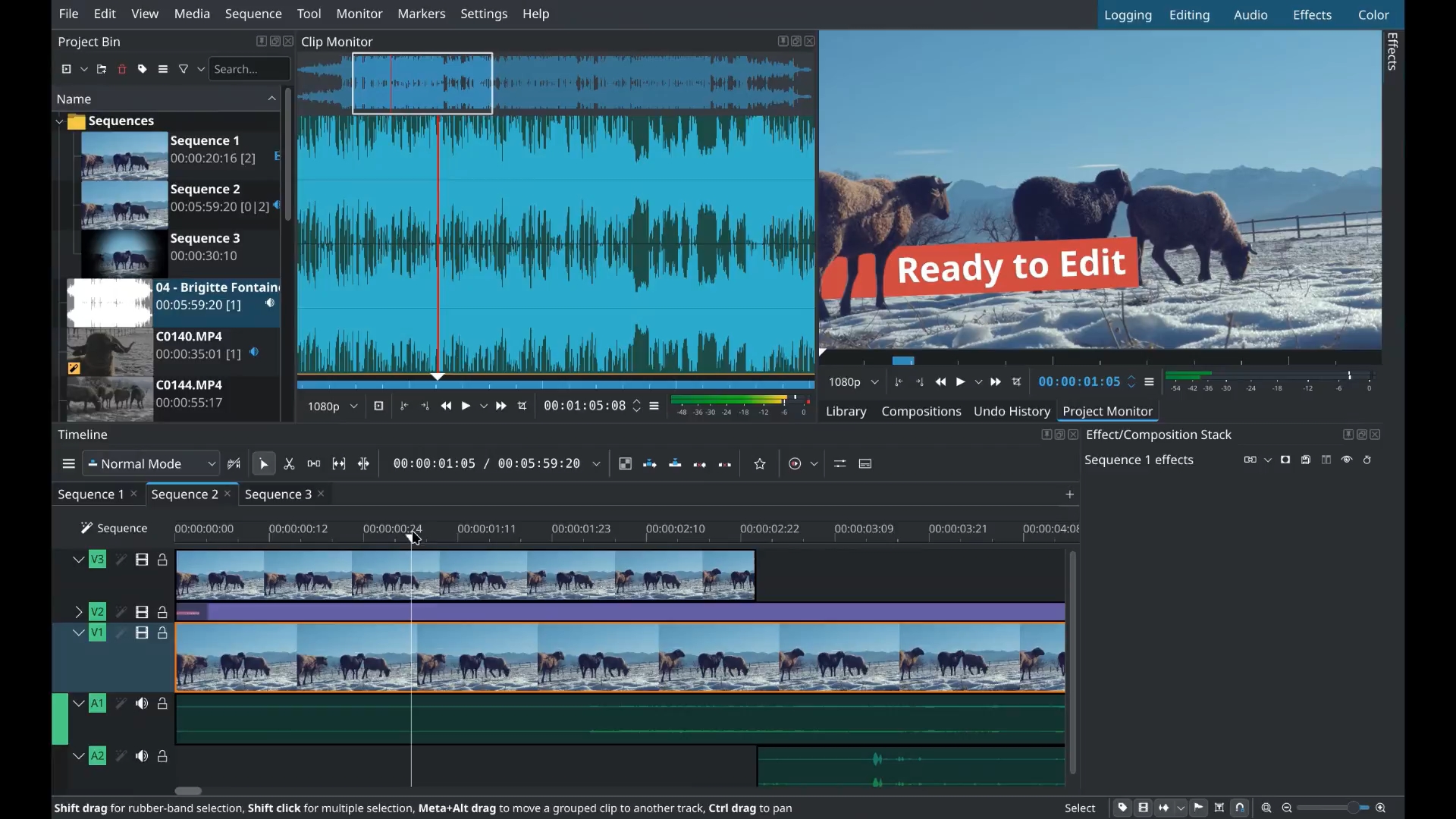Lock the V3 video track

coord(162,560)
